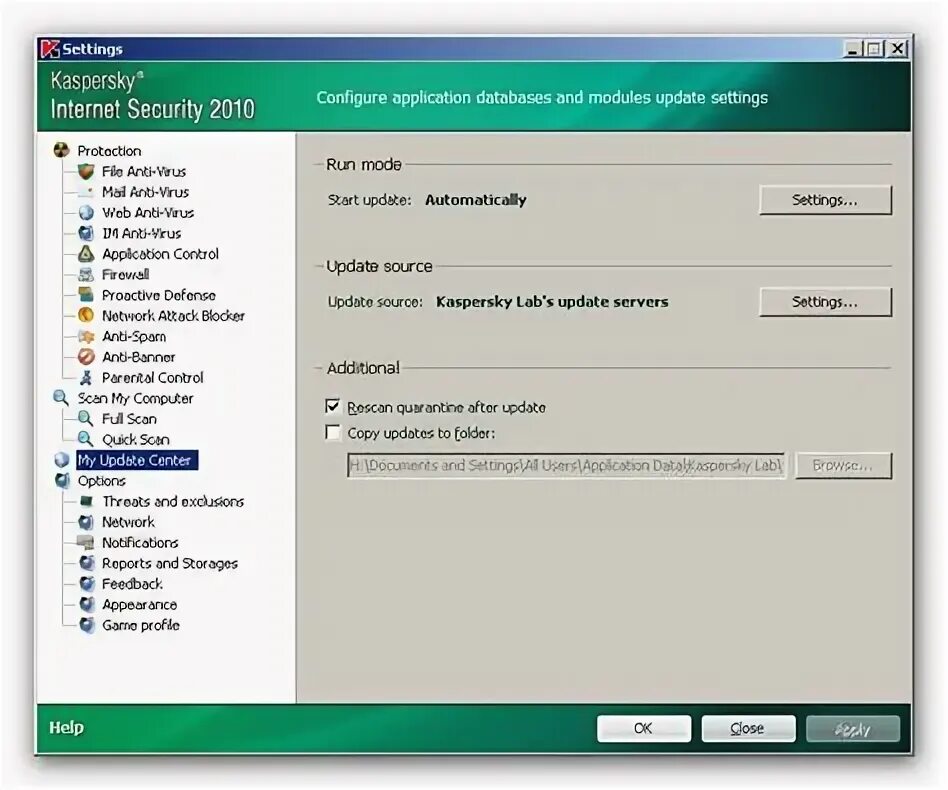Click the Quick Scan magnifier icon
Screen dimensions: 948x790
tap(86, 439)
